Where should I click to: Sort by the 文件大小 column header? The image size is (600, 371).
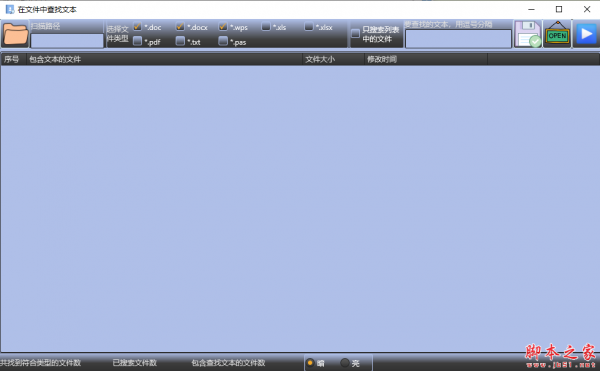[333, 59]
